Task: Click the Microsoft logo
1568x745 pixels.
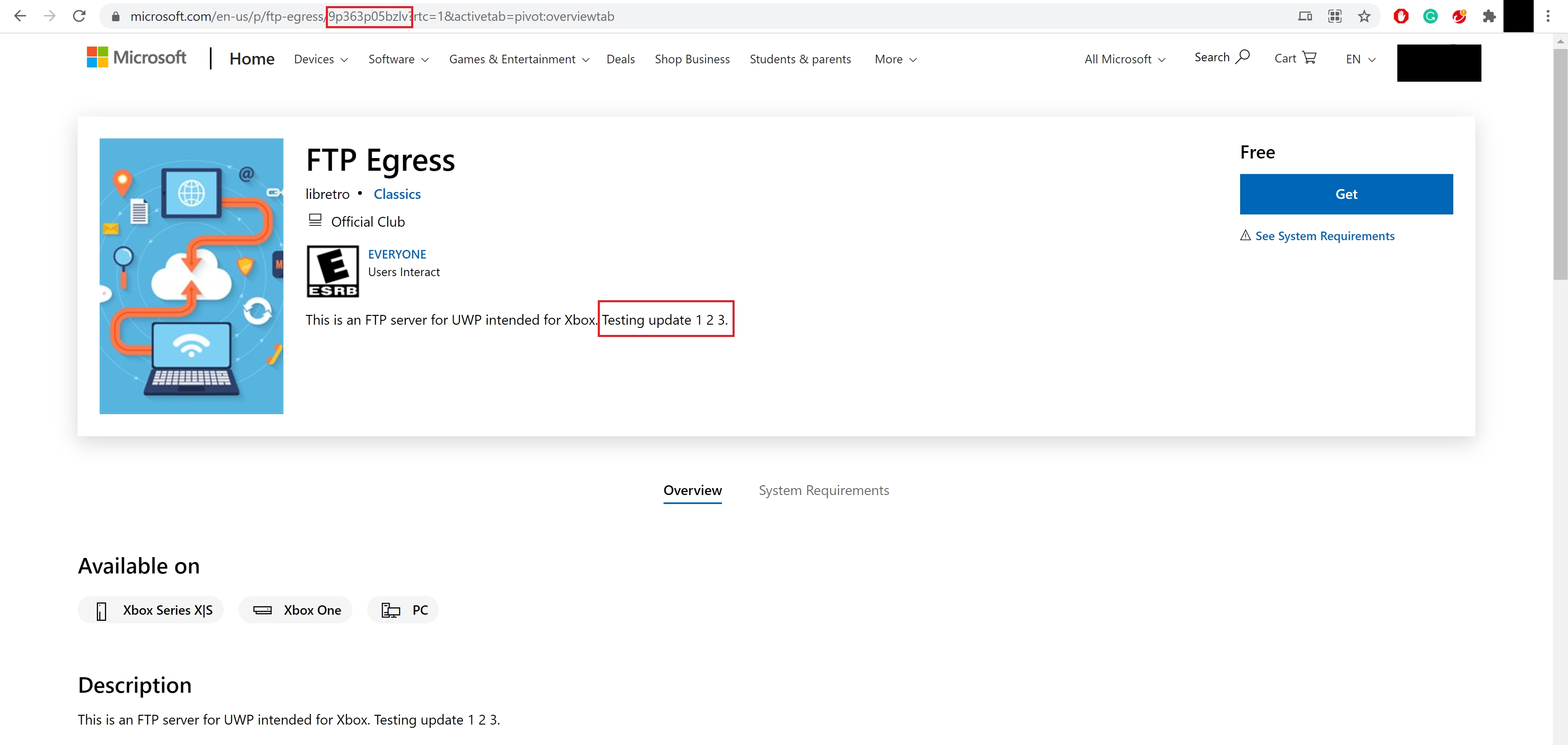Action: coord(136,58)
